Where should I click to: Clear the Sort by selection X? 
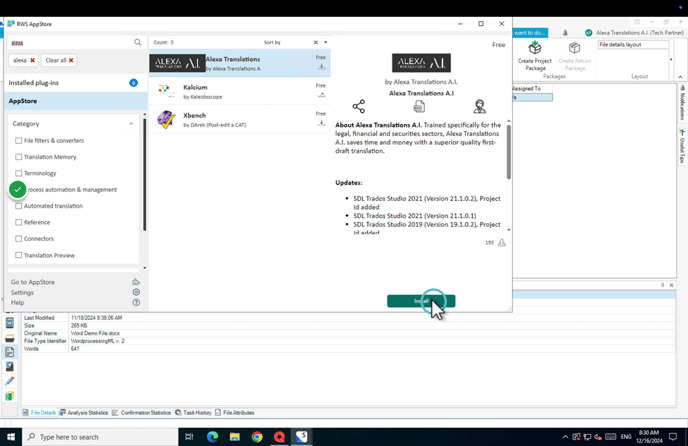coord(315,42)
